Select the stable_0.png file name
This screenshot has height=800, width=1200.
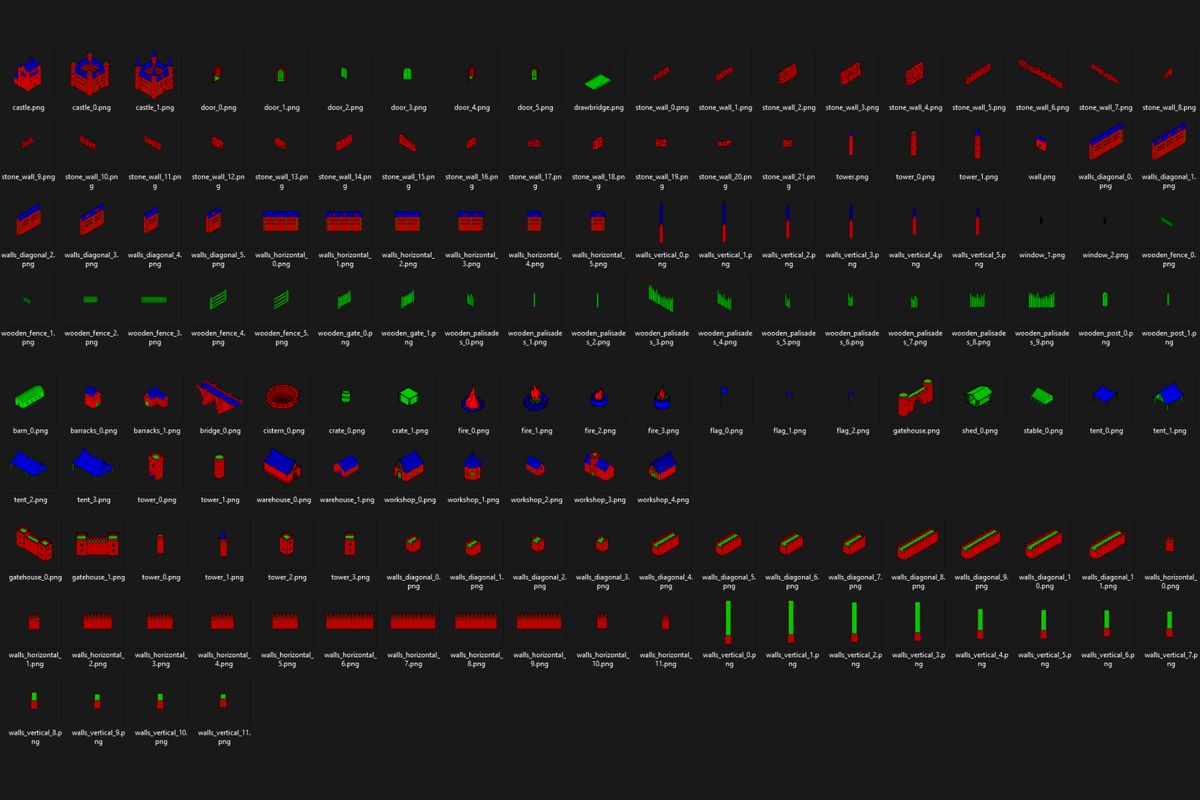tap(1042, 431)
